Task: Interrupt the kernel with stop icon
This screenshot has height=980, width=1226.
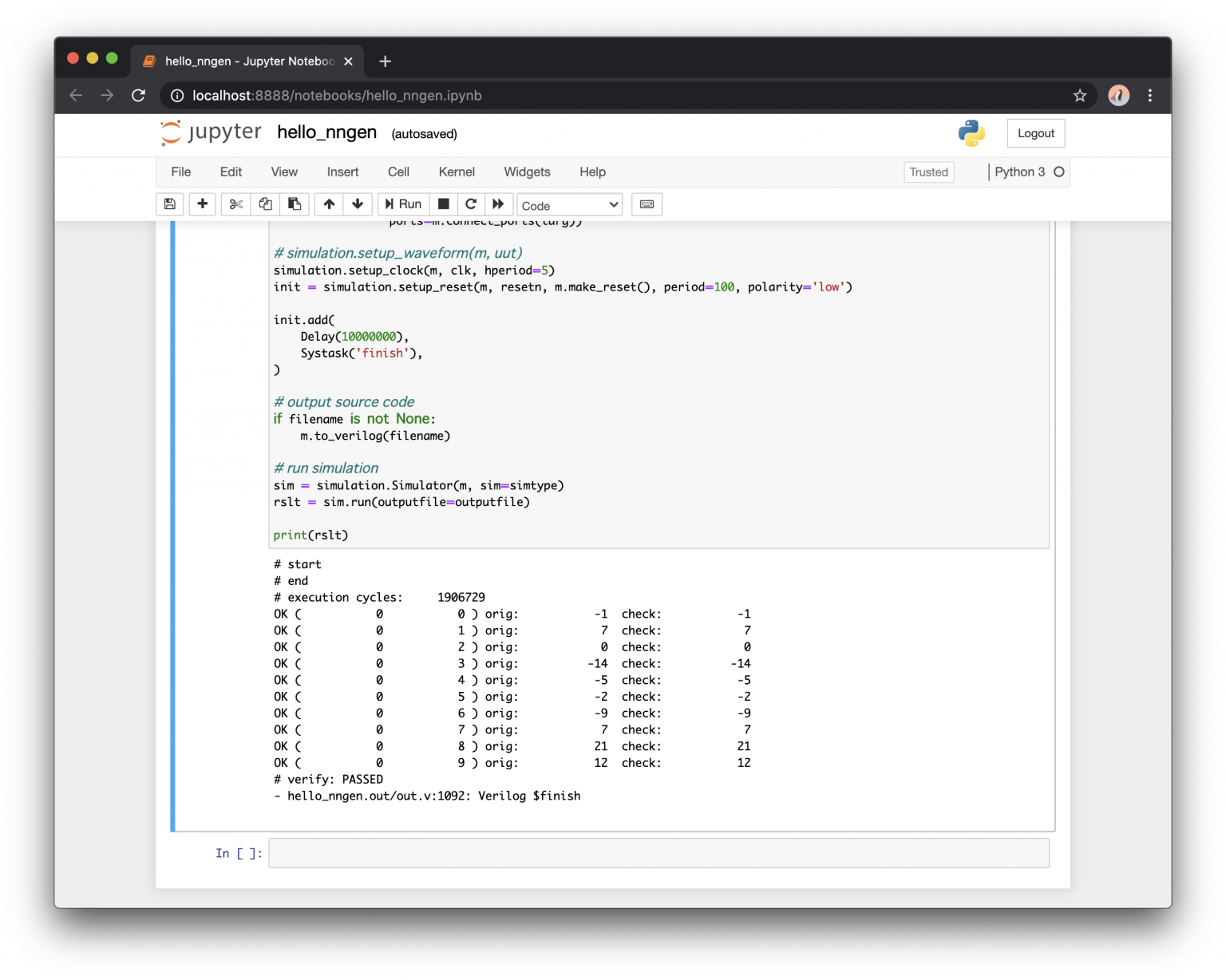Action: click(444, 204)
